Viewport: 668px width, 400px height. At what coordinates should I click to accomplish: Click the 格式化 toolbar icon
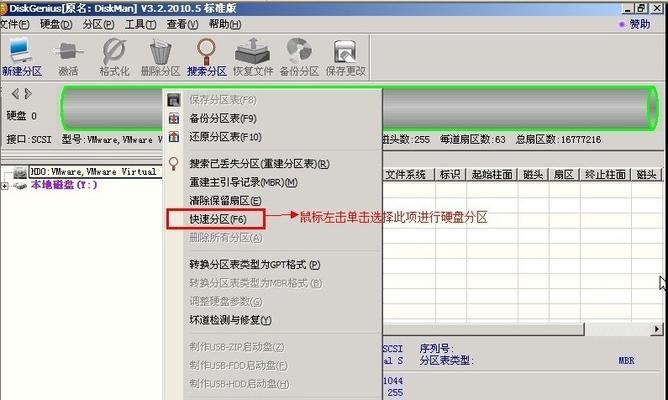point(114,57)
